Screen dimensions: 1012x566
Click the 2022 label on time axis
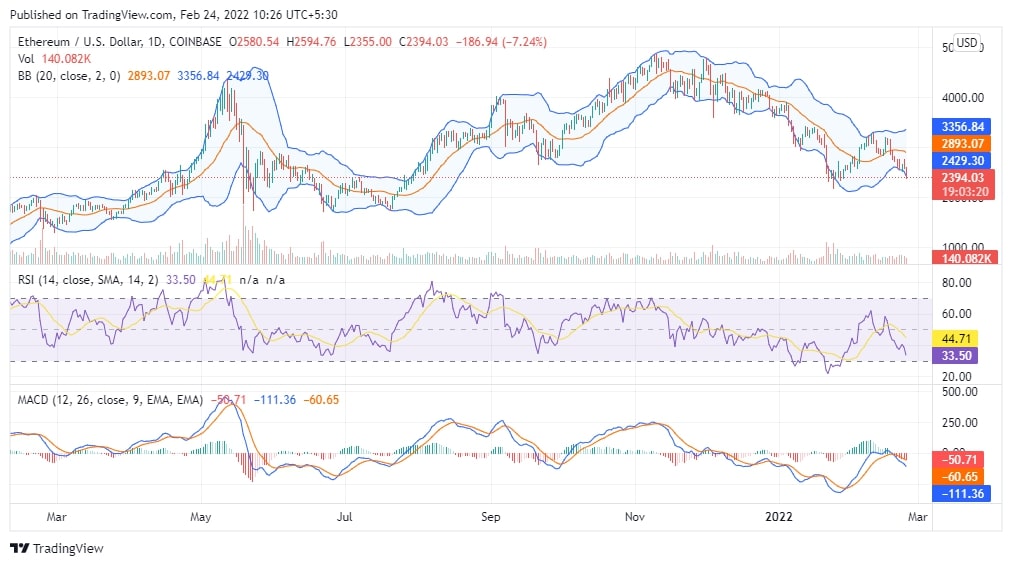pos(778,517)
